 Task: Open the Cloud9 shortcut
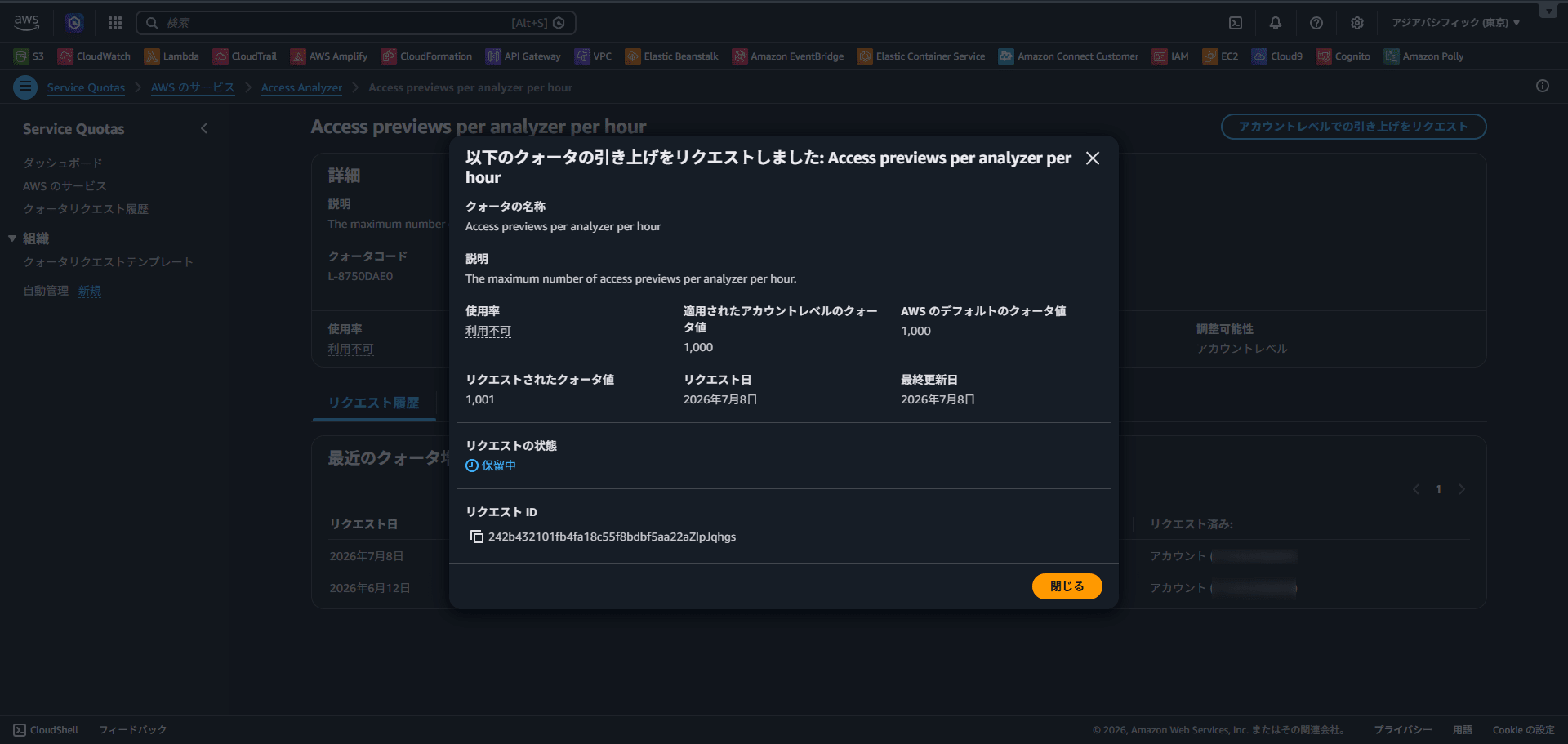click(1277, 56)
